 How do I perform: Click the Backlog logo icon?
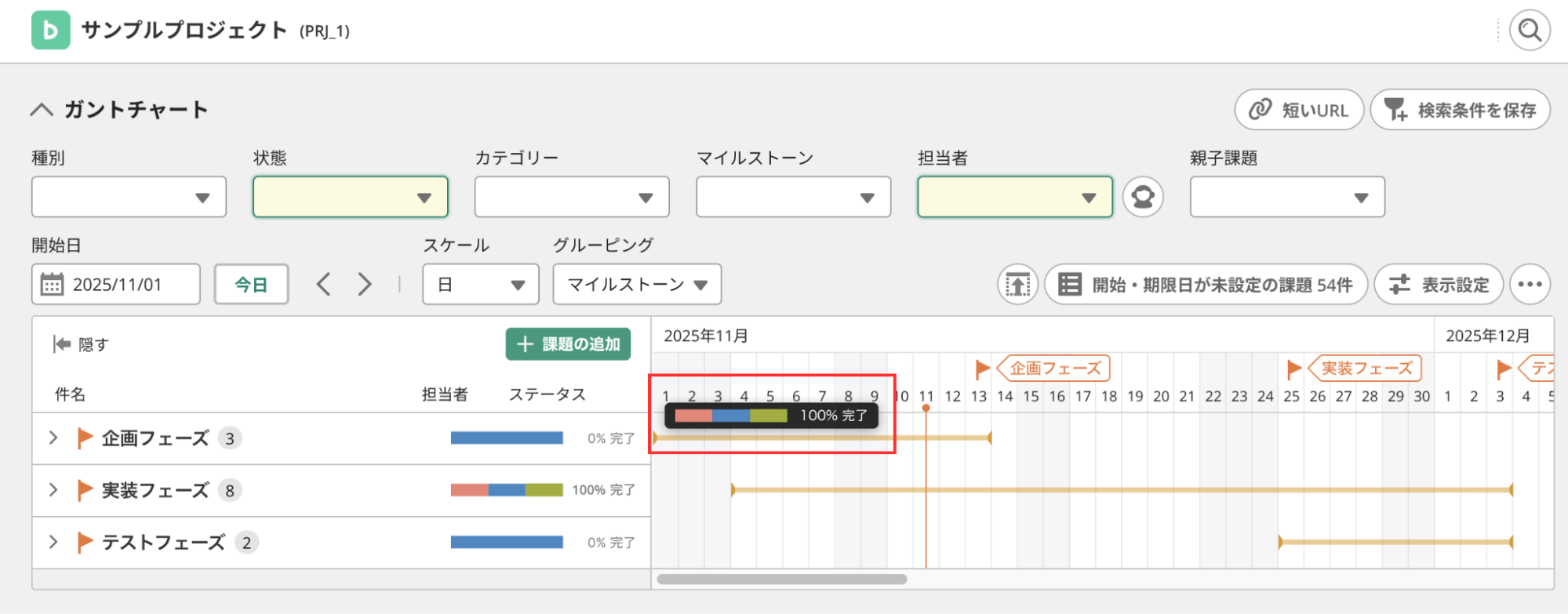[51, 31]
